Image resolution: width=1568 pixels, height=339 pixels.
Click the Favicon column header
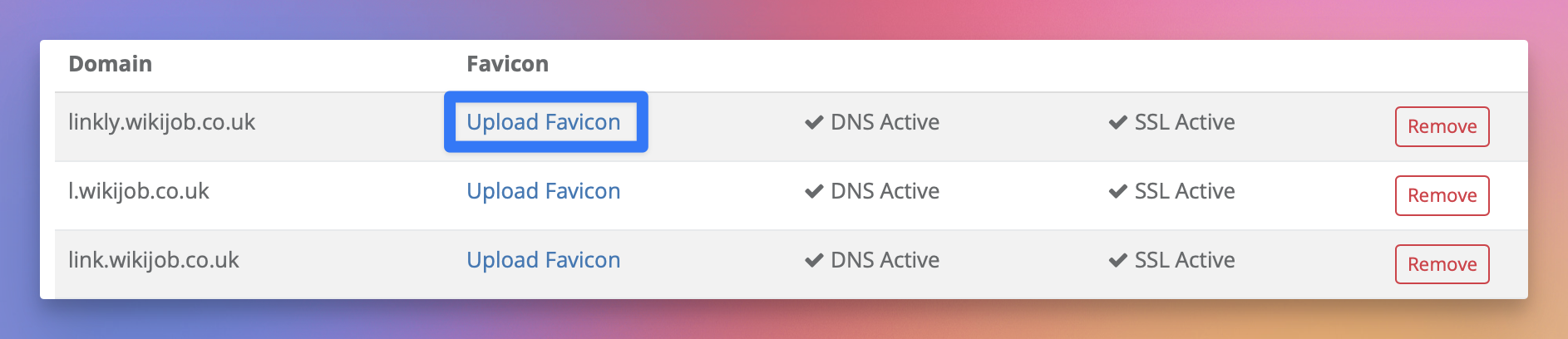507,64
